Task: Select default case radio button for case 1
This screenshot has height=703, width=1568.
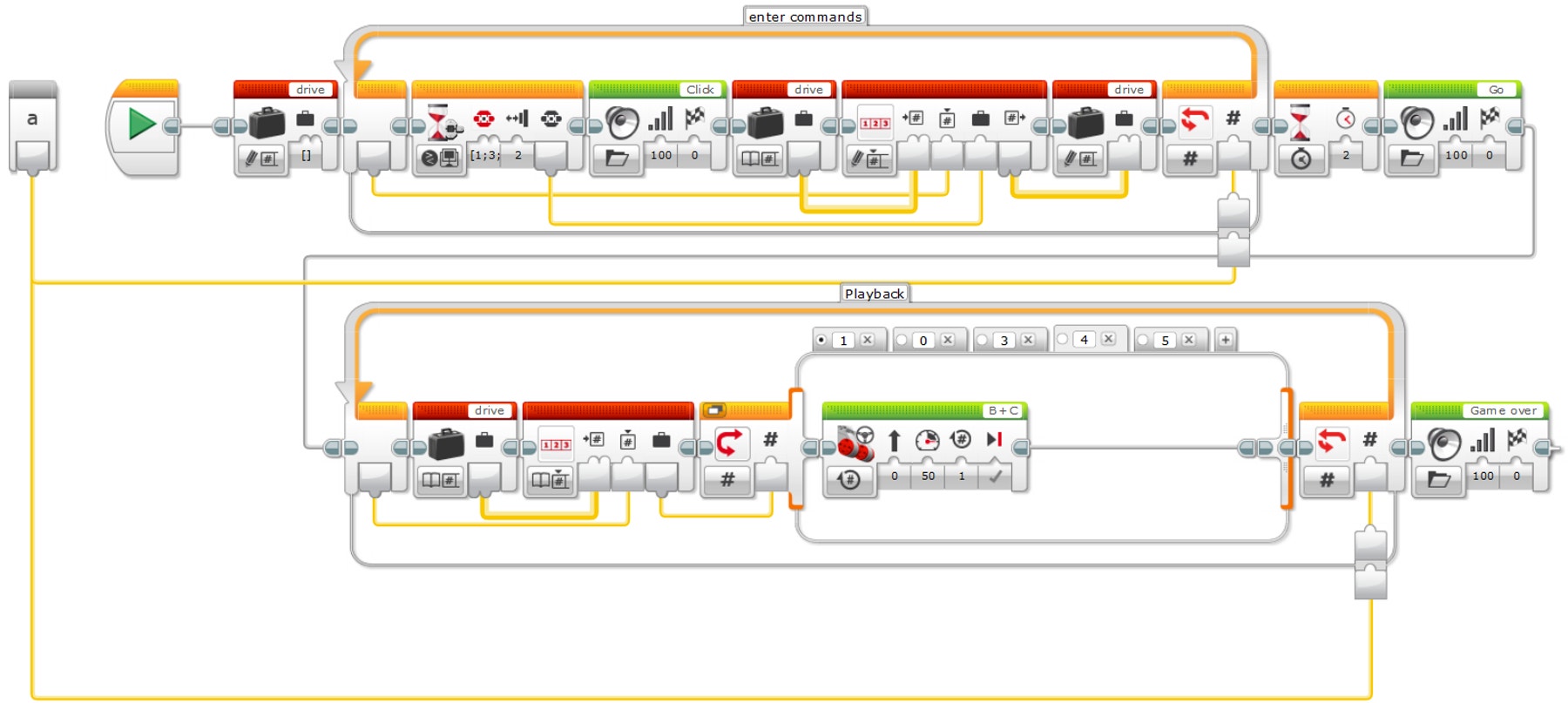Action: (x=821, y=340)
